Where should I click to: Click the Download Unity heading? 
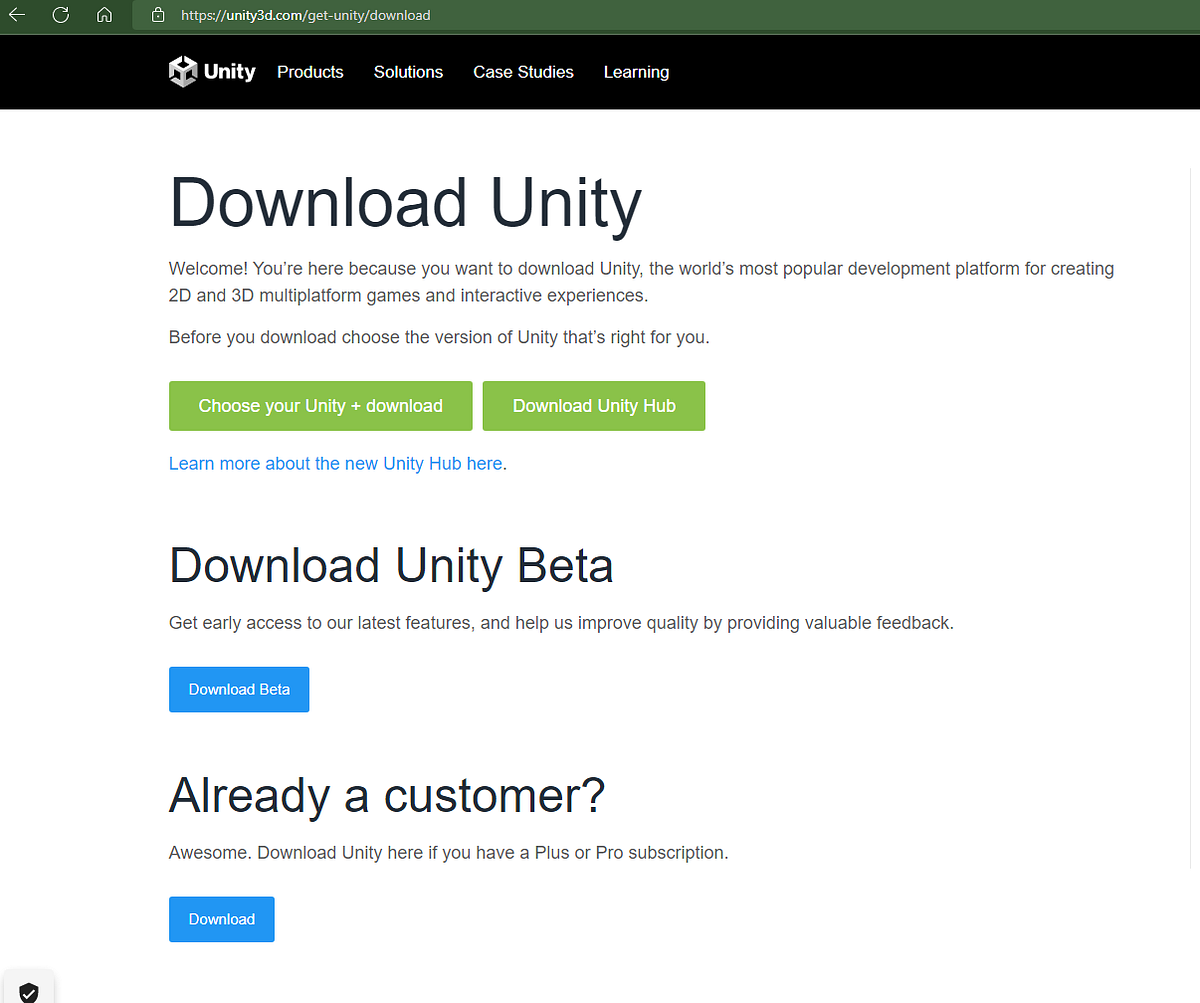405,203
